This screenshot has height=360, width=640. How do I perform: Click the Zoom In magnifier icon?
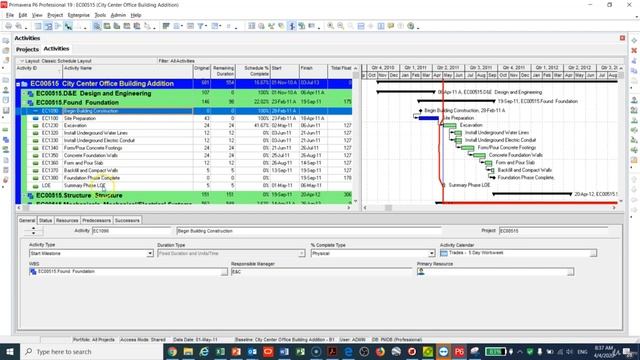pos(330,26)
